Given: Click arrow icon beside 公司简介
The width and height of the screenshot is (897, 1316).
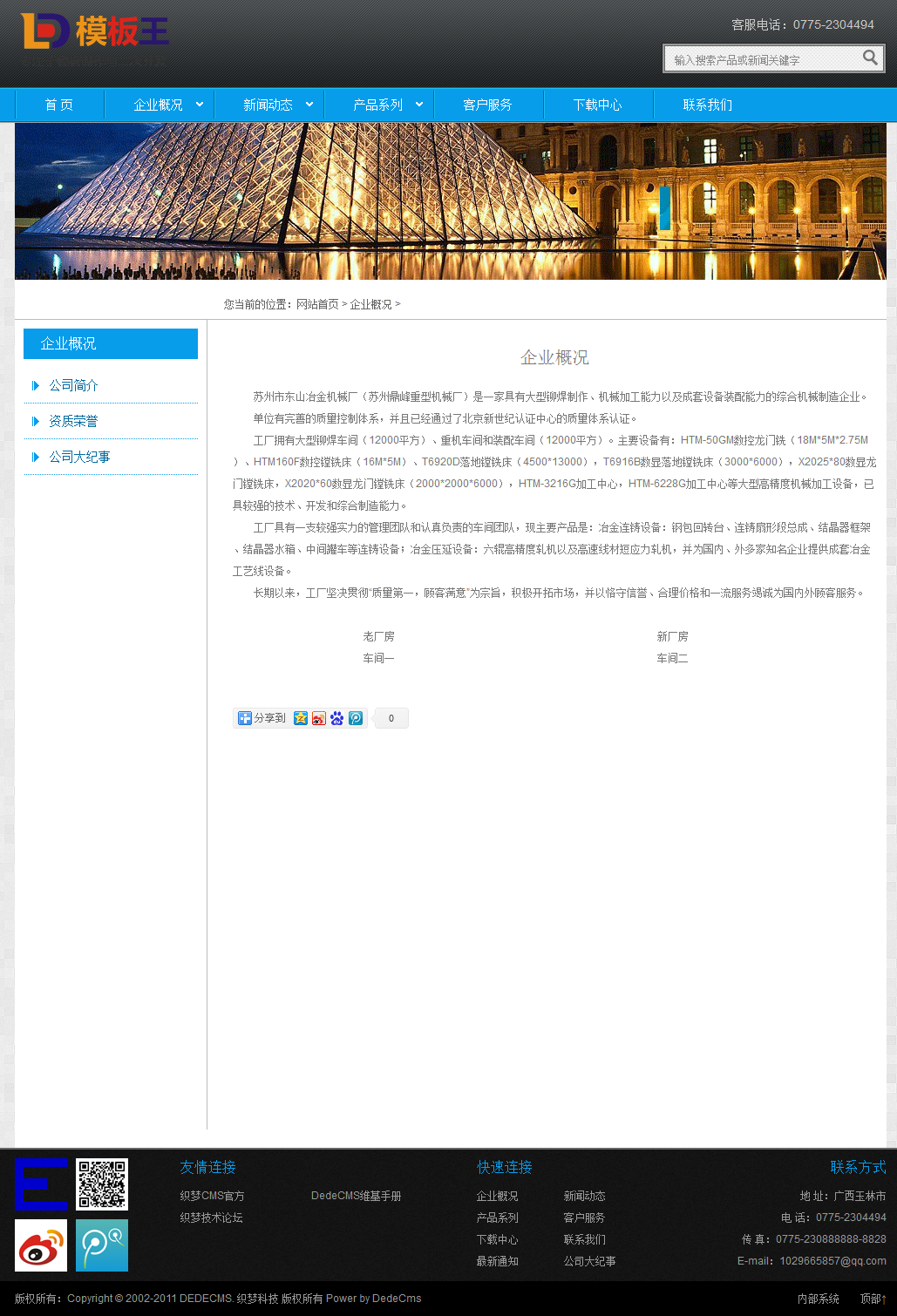Looking at the screenshot, I should 36,385.
